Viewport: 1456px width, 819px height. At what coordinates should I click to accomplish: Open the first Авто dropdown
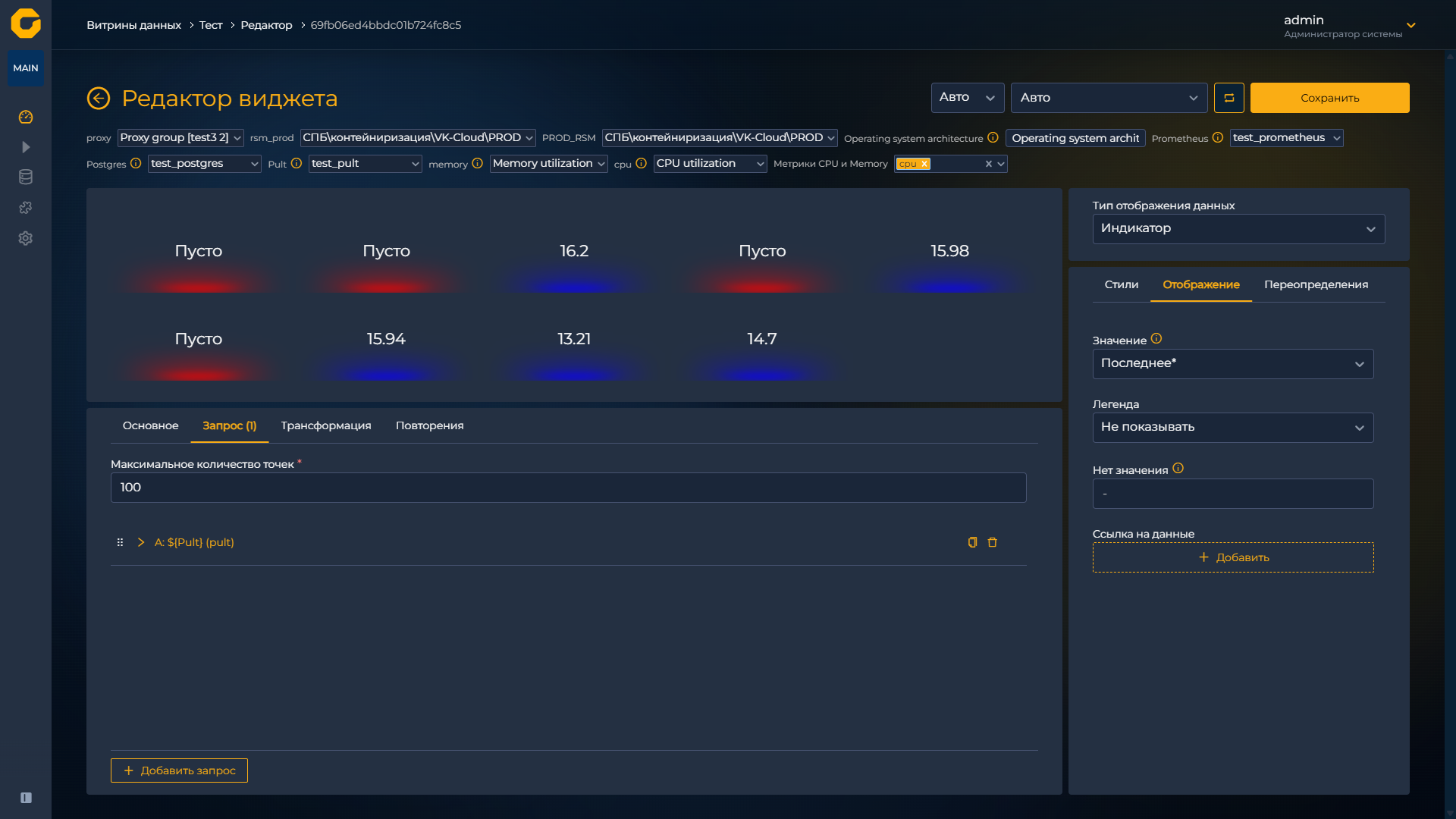coord(968,98)
